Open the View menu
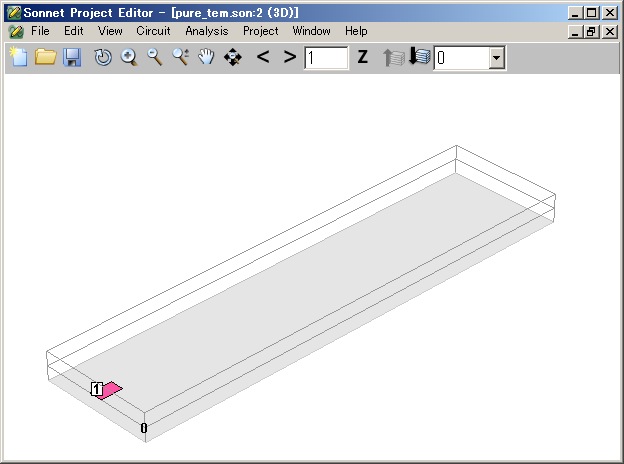 tap(110, 31)
